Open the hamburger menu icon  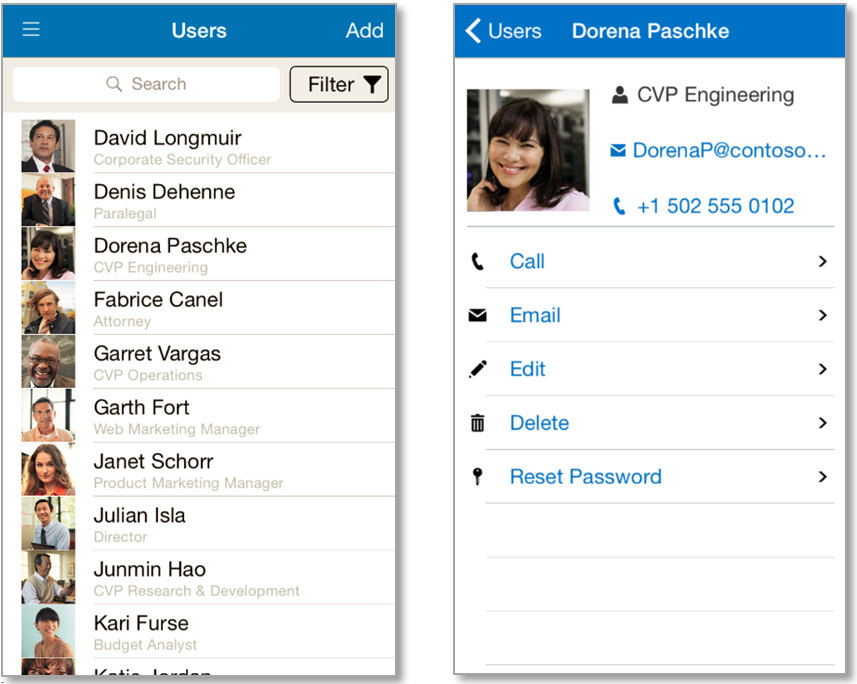(31, 29)
